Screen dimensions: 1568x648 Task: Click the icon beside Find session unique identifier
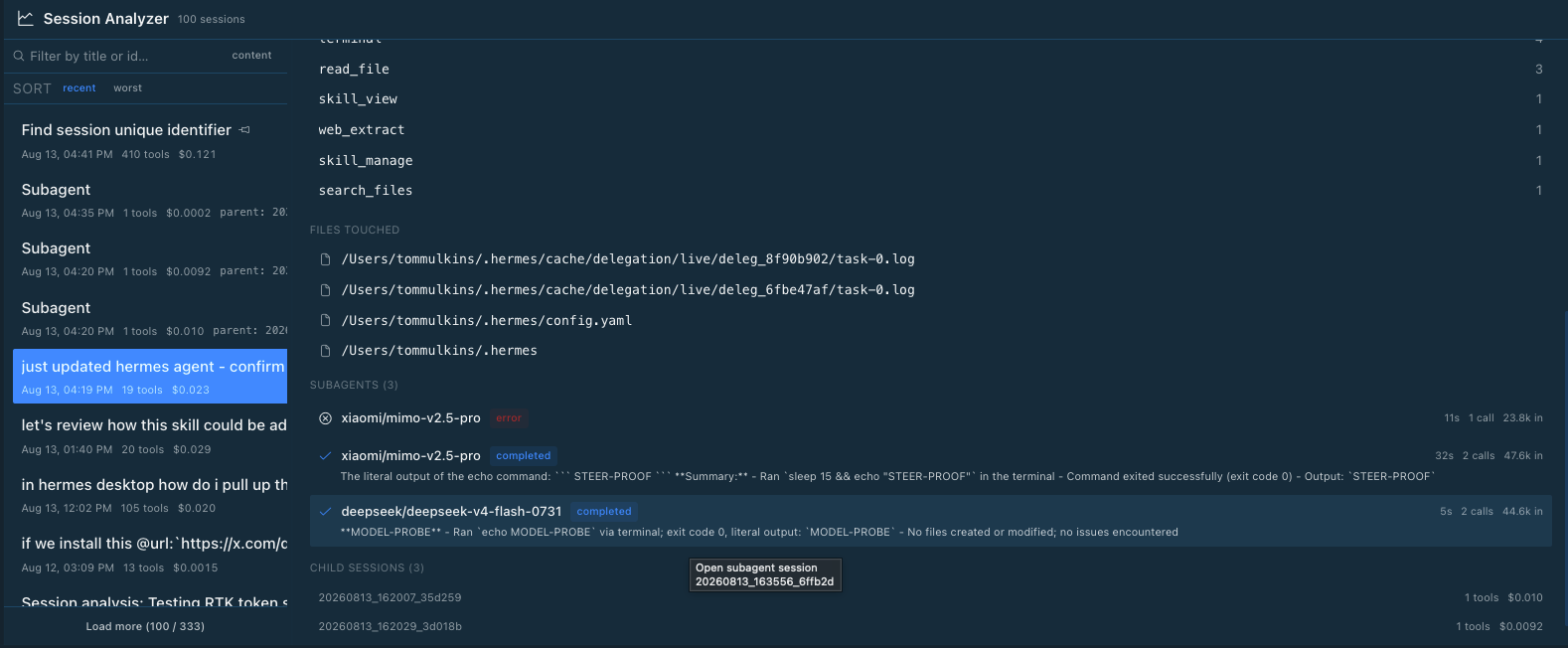[244, 130]
